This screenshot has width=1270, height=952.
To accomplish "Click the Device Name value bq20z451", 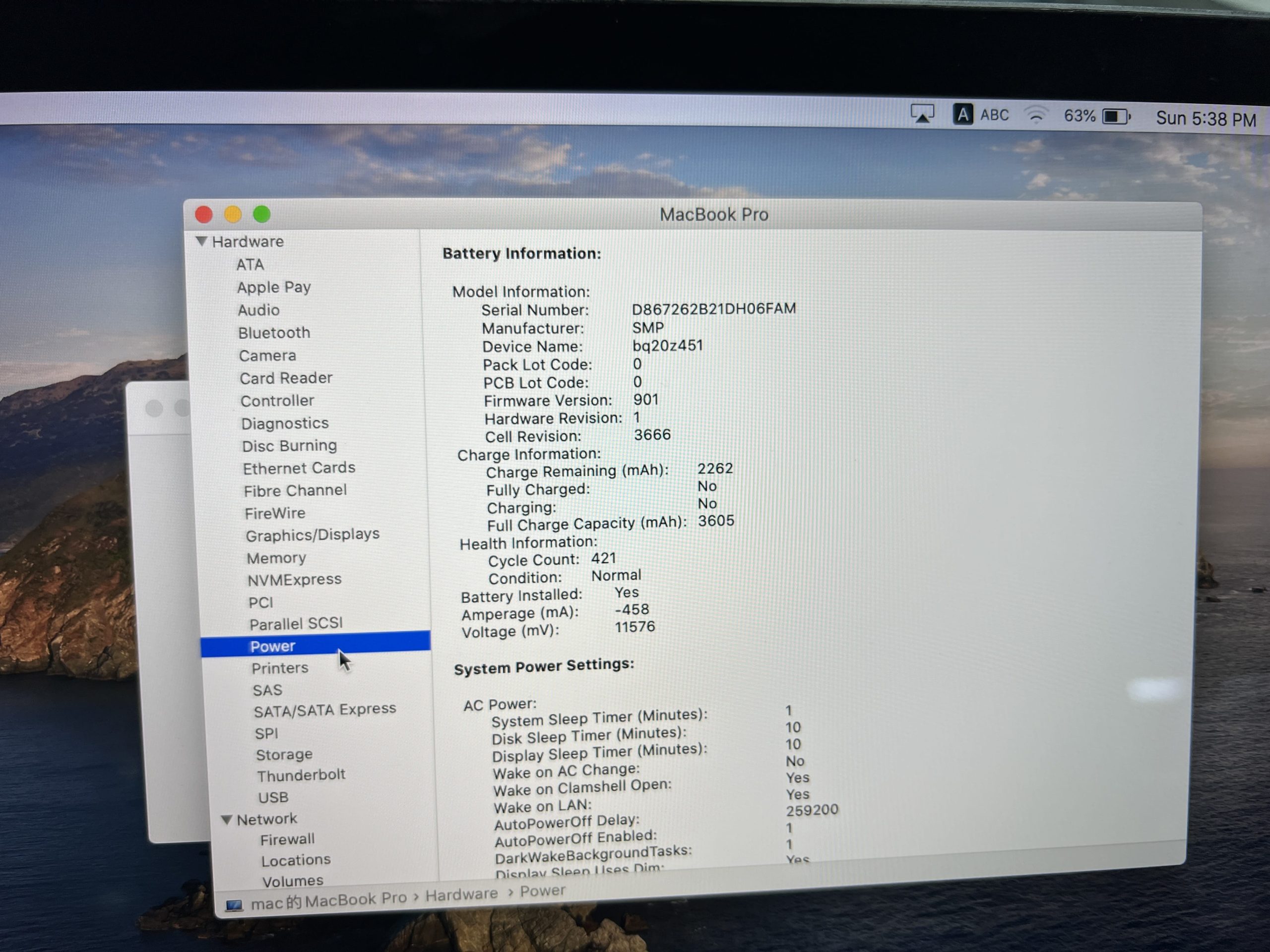I will coord(667,346).
